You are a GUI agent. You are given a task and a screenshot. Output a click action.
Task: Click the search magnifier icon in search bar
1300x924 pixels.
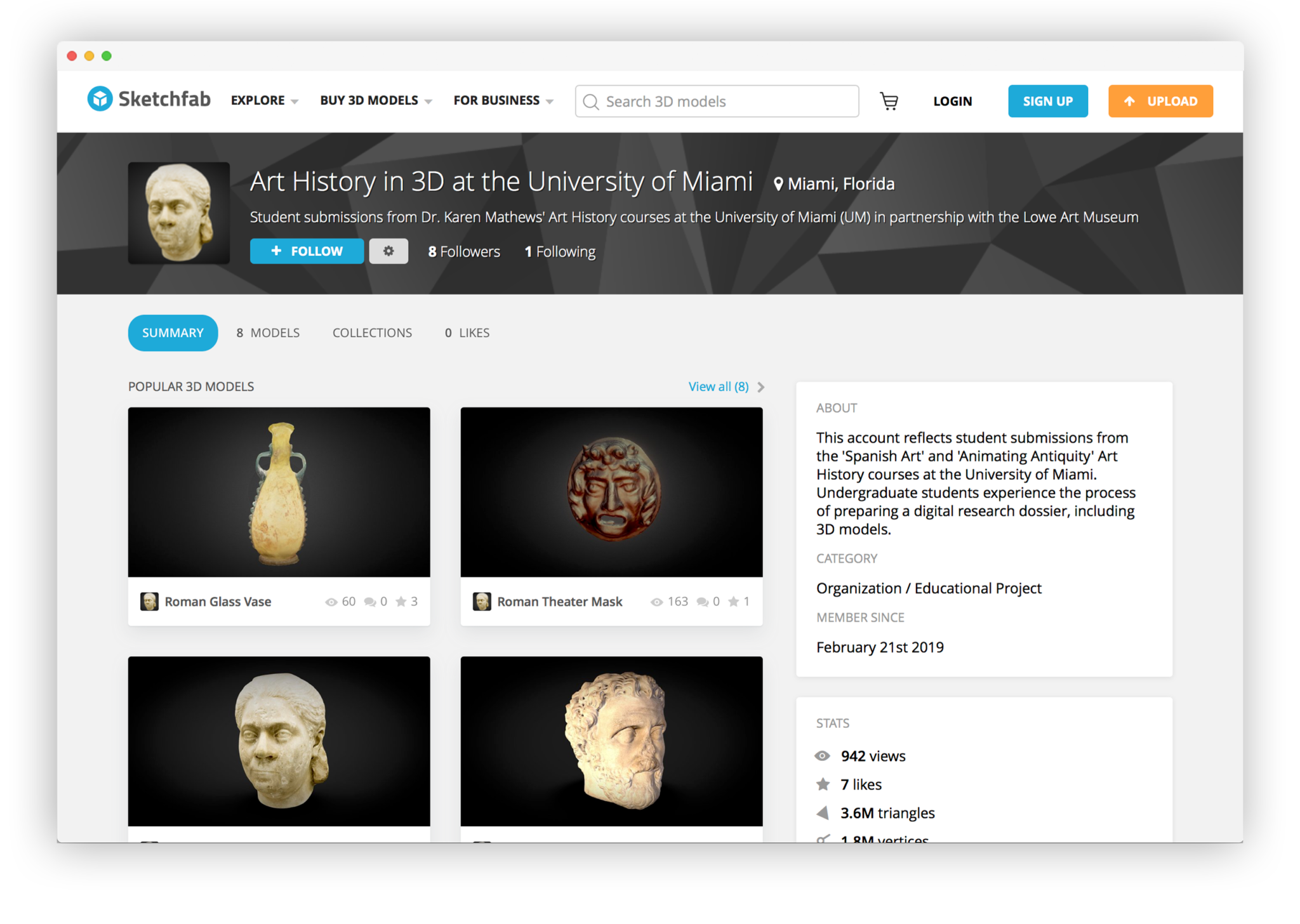(591, 102)
